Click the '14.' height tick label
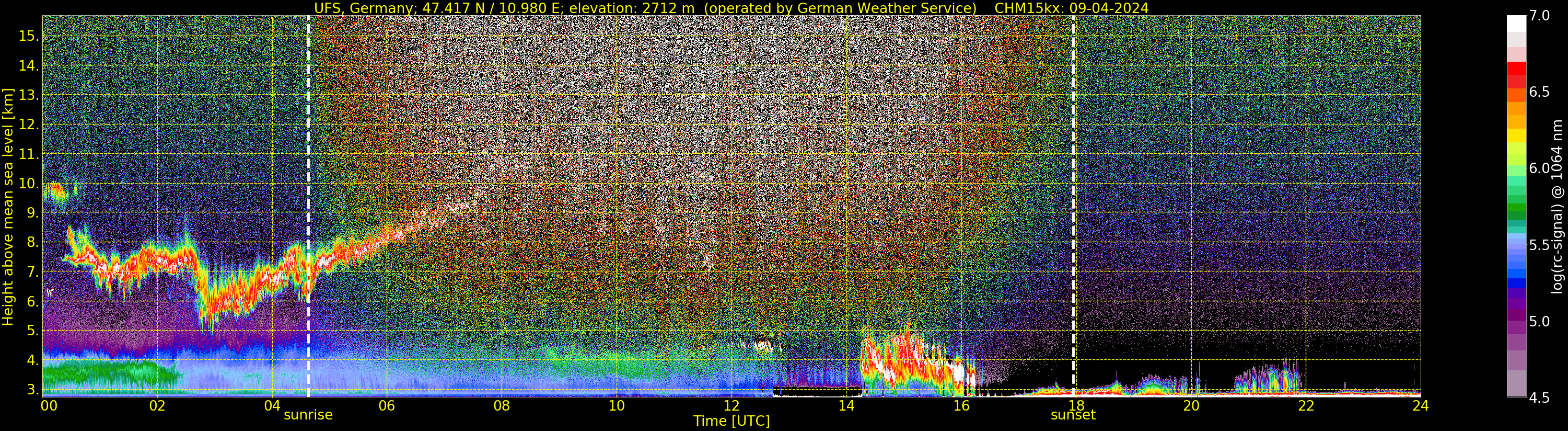The image size is (1568, 431). coord(29,66)
